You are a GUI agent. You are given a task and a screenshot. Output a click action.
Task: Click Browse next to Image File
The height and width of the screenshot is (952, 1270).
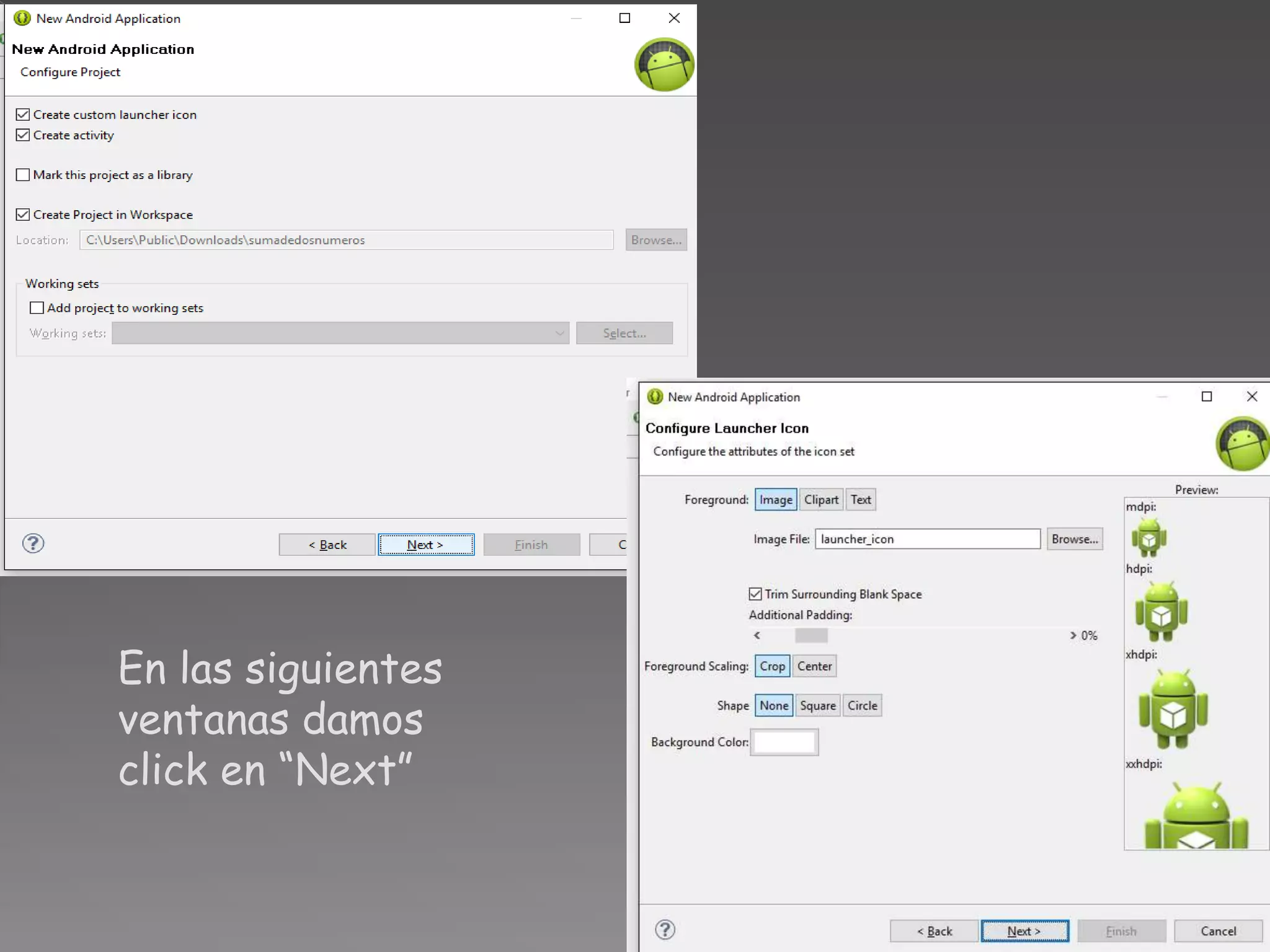[x=1075, y=539]
